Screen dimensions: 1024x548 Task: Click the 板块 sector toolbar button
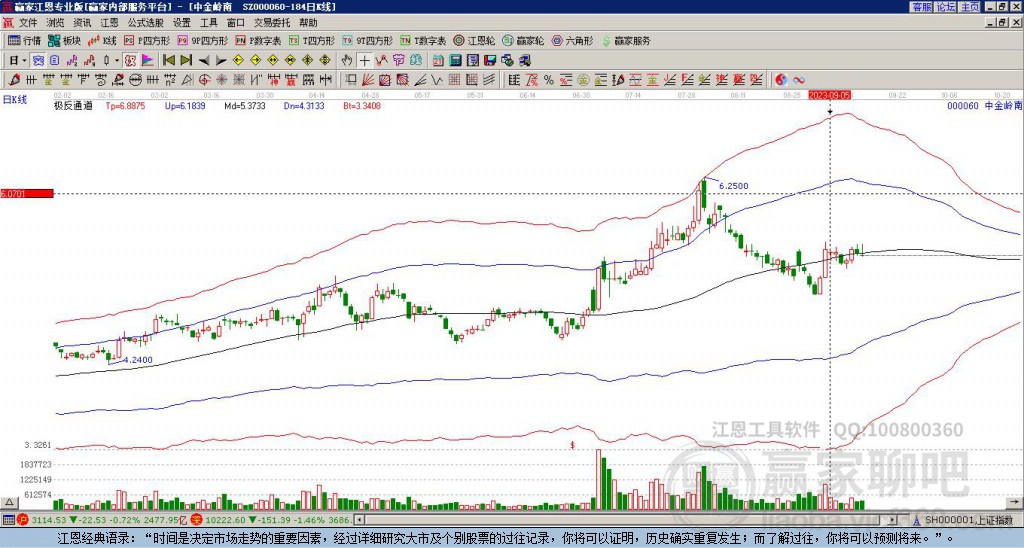(63, 40)
